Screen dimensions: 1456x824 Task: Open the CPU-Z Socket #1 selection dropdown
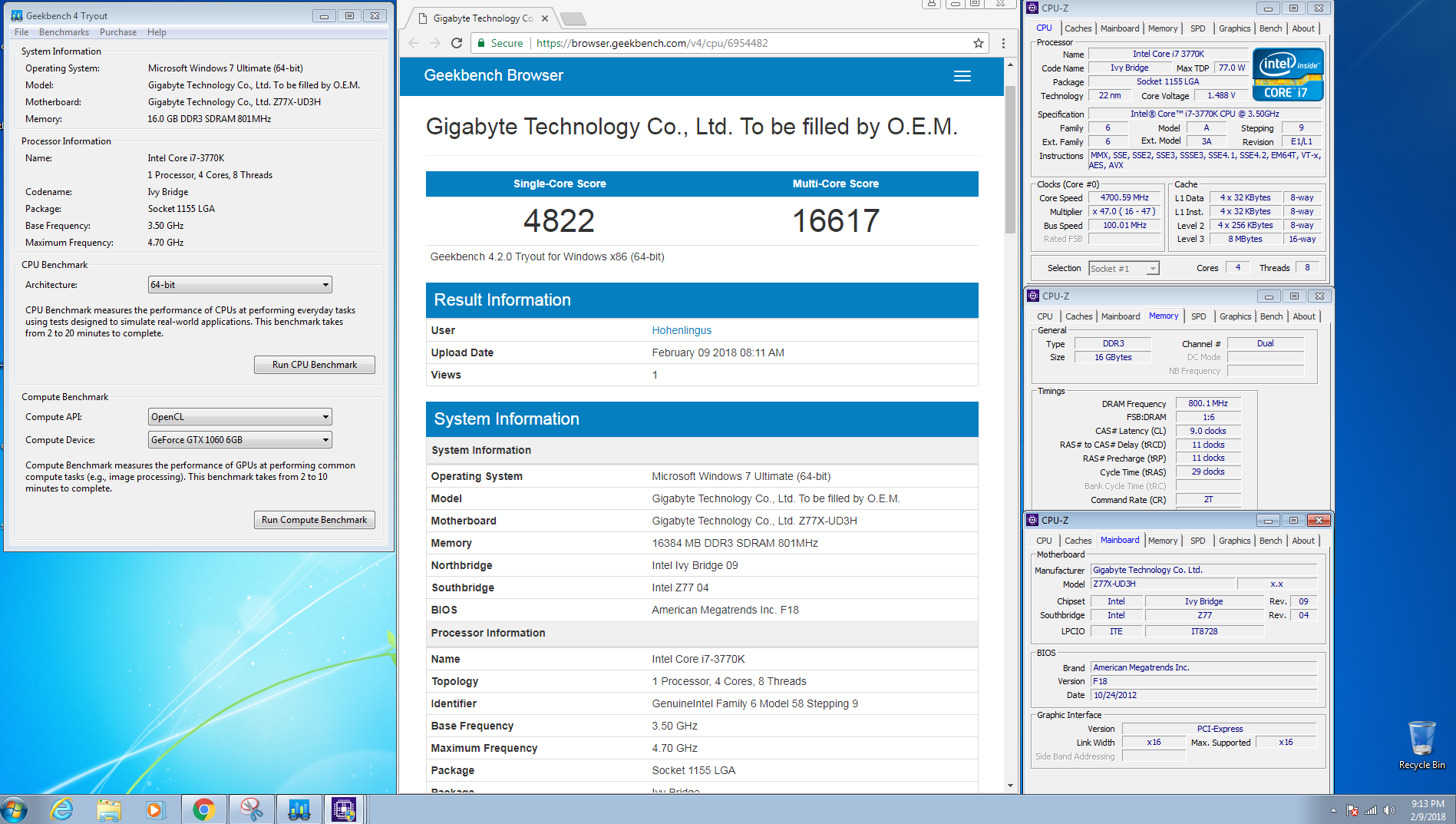coord(1124,268)
